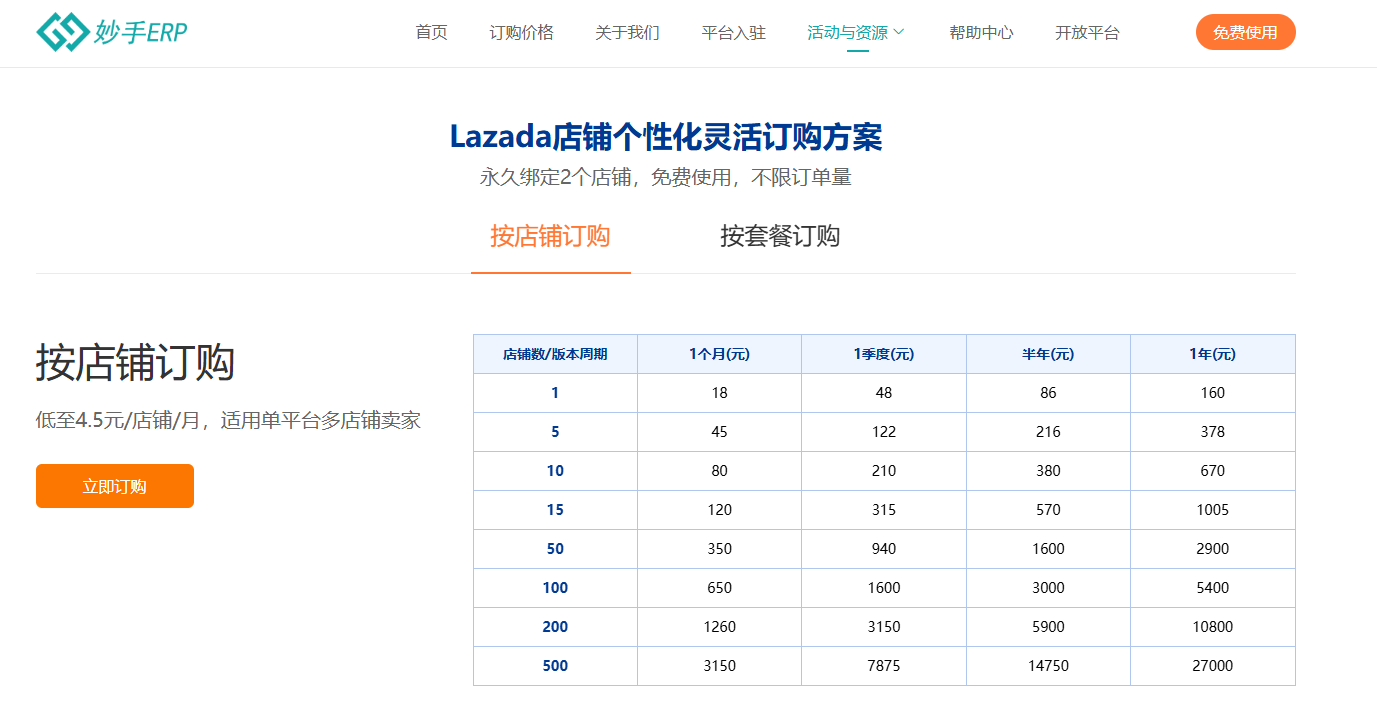Viewport: 1377px width, 706px height.
Task: Click price cell 120 in the 15-store row
Action: (719, 510)
